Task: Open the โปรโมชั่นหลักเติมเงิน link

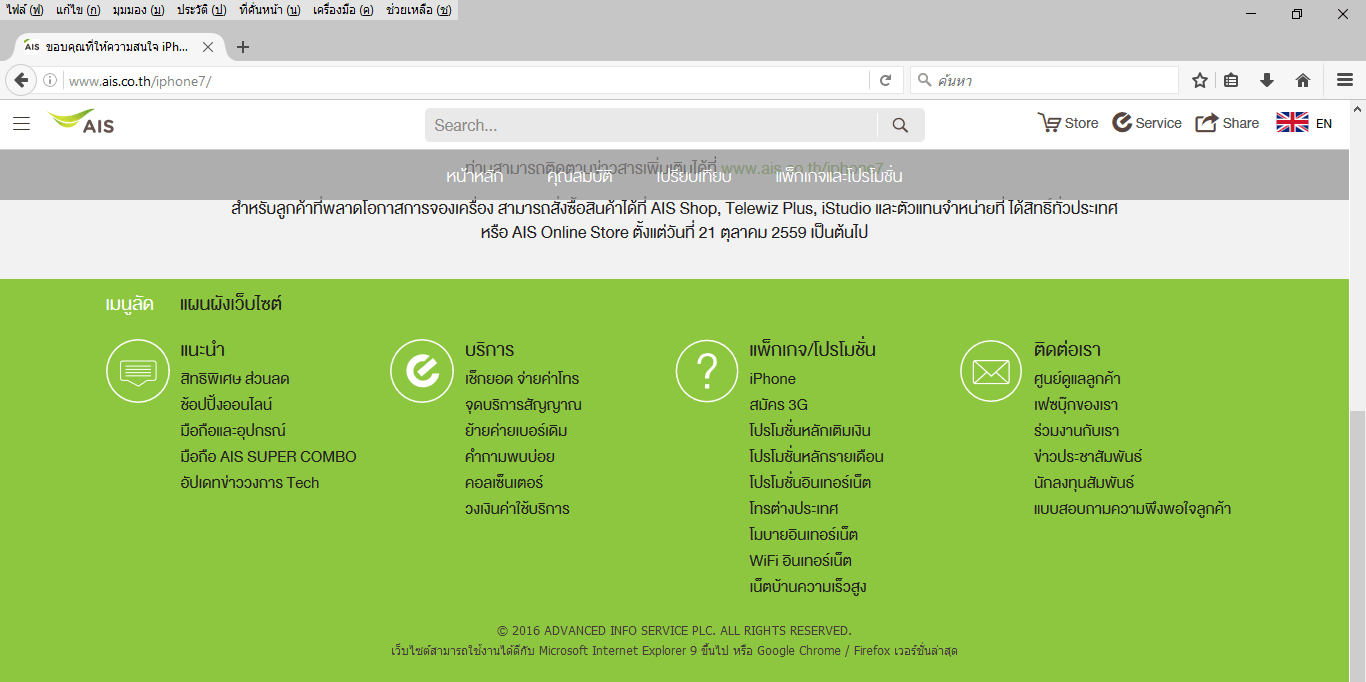Action: (x=810, y=431)
